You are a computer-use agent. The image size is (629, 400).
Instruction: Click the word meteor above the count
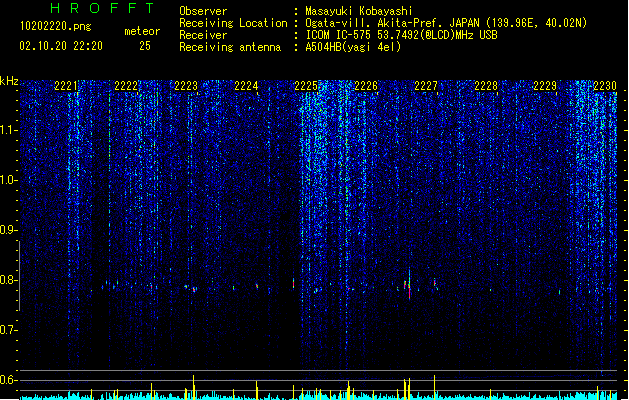point(142,31)
